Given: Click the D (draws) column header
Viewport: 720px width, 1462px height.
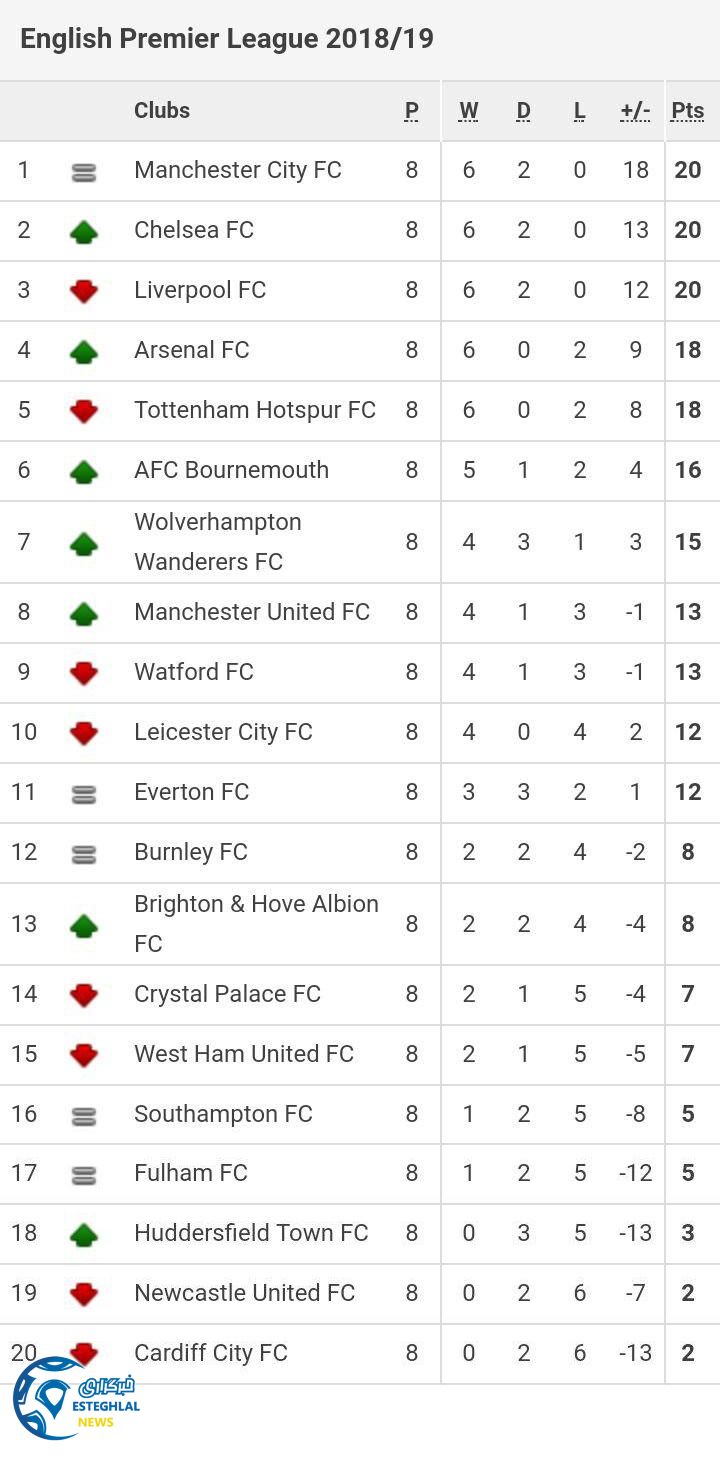Looking at the screenshot, I should click(x=523, y=111).
